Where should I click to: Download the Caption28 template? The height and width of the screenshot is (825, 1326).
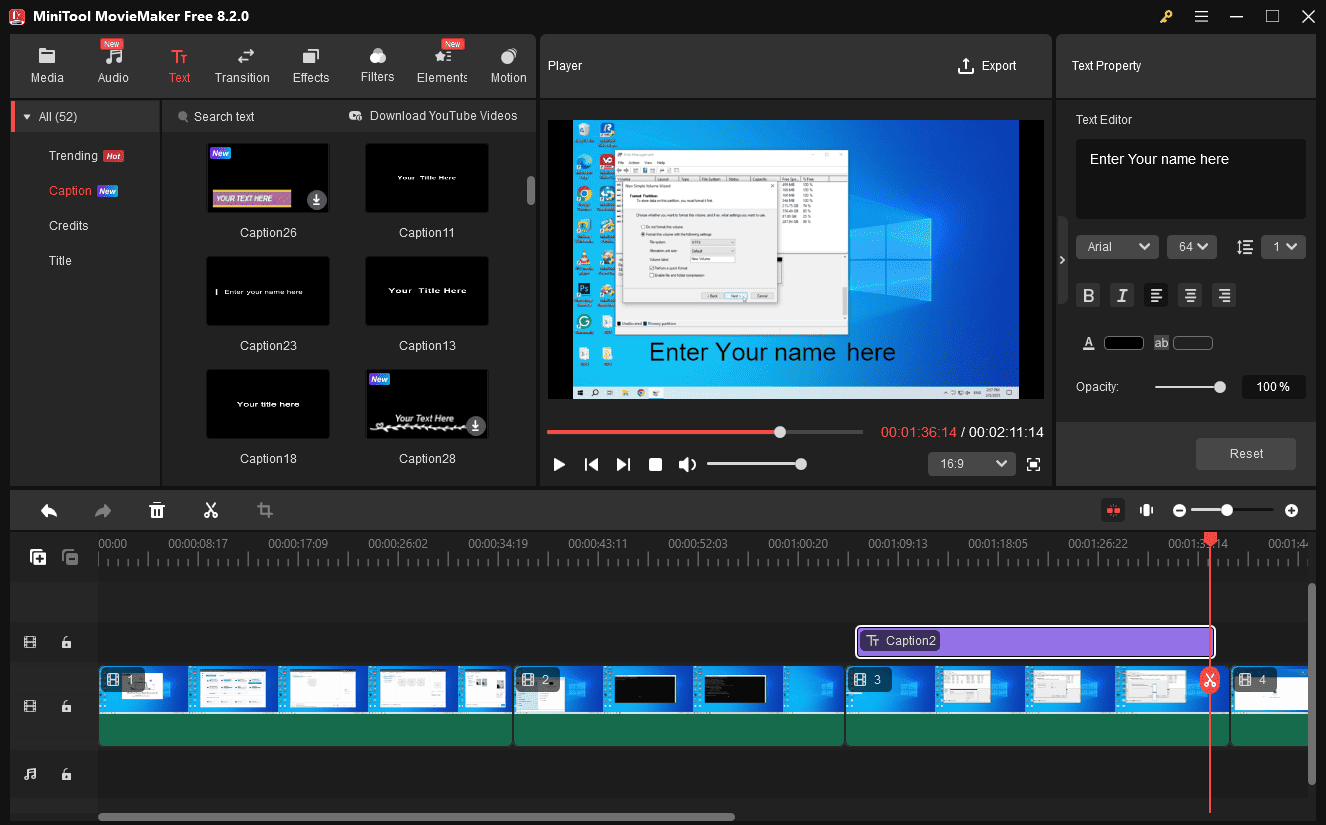pos(475,425)
